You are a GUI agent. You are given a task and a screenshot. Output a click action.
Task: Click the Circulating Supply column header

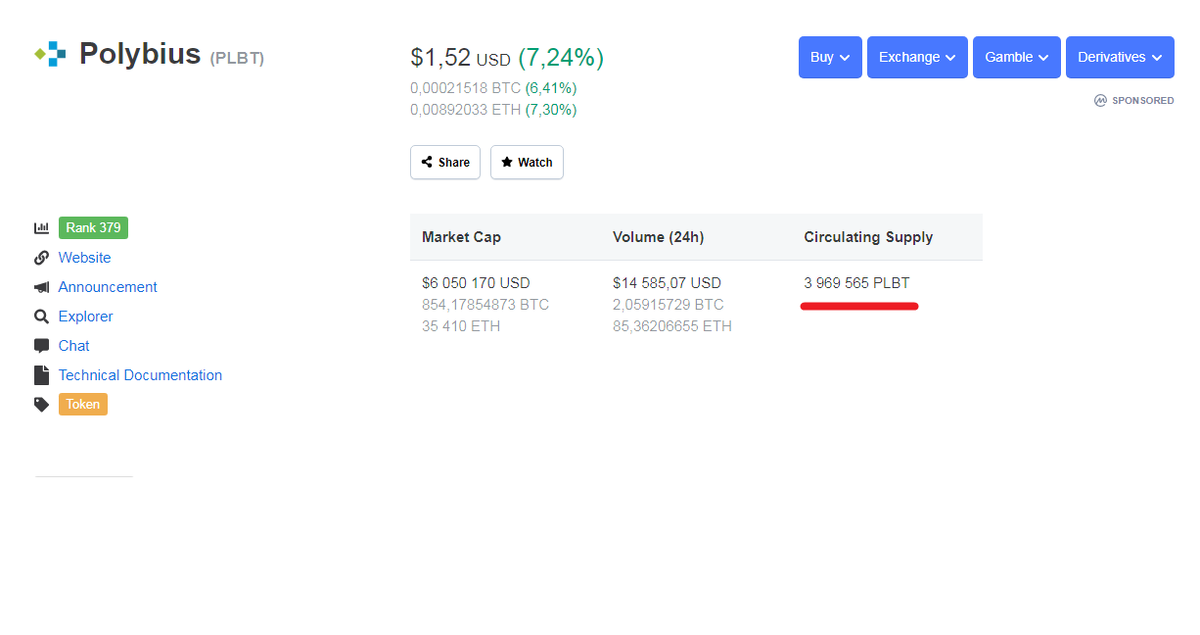[868, 237]
